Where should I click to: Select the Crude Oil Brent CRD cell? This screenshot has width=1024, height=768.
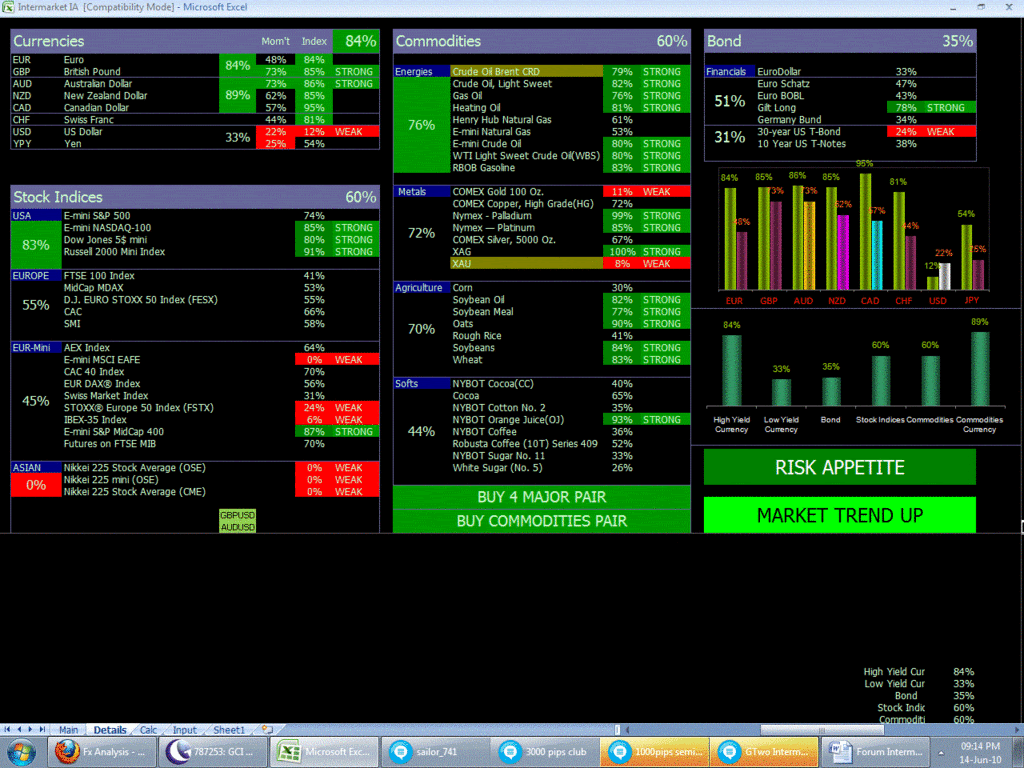[526, 72]
